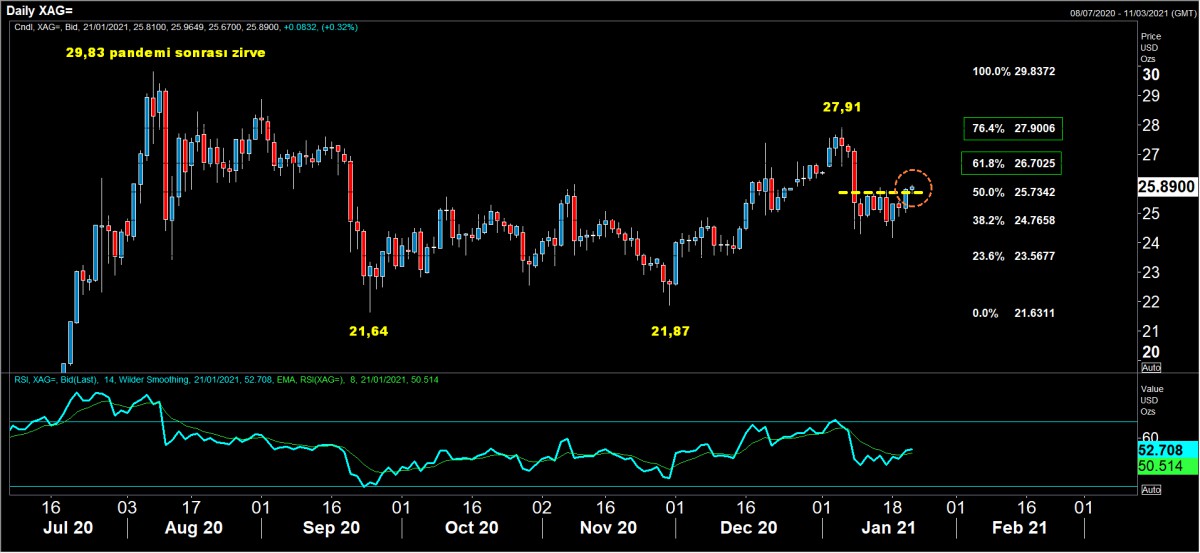The height and width of the screenshot is (553, 1200).
Task: Select the 61.8% 26.7025 Fibonacci box
Action: 1013,162
